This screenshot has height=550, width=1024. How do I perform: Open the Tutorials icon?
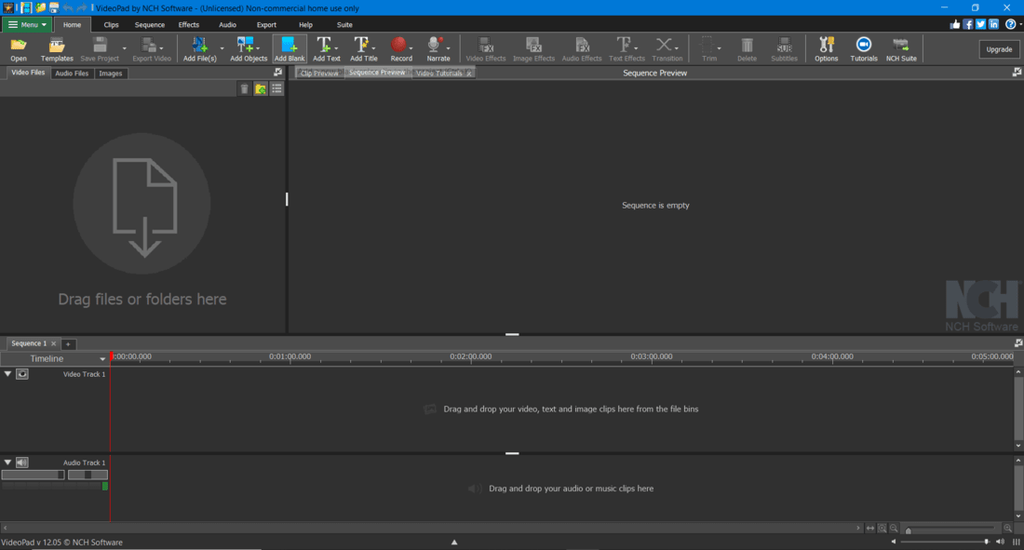pyautogui.click(x=863, y=45)
